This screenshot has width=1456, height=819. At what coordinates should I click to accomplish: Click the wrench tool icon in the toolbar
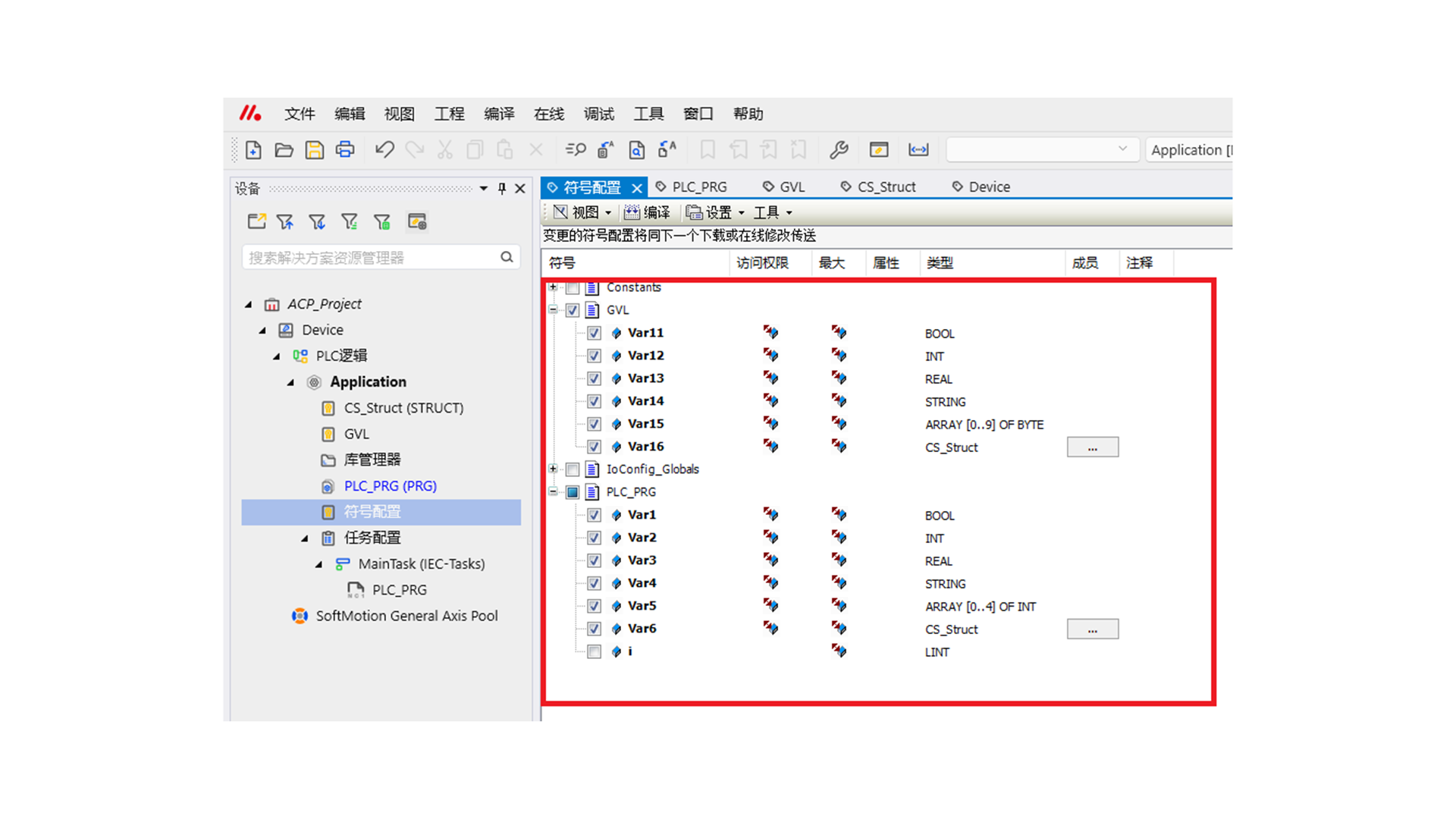[x=839, y=150]
